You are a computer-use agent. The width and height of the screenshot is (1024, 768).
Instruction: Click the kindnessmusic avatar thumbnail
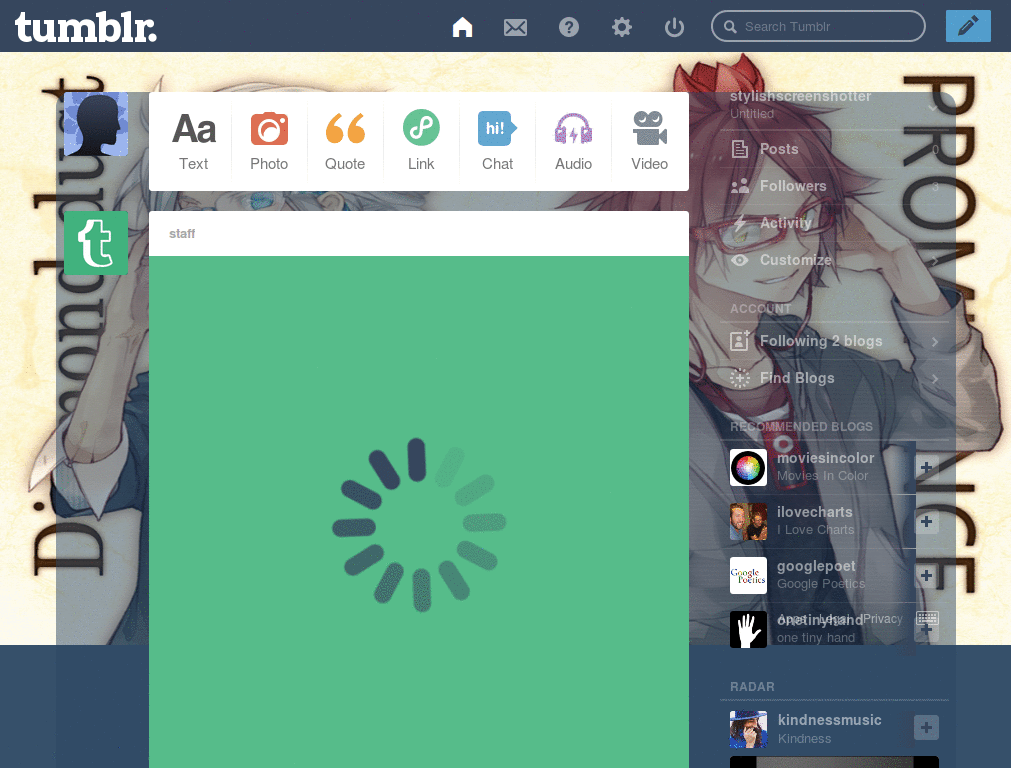coord(748,729)
